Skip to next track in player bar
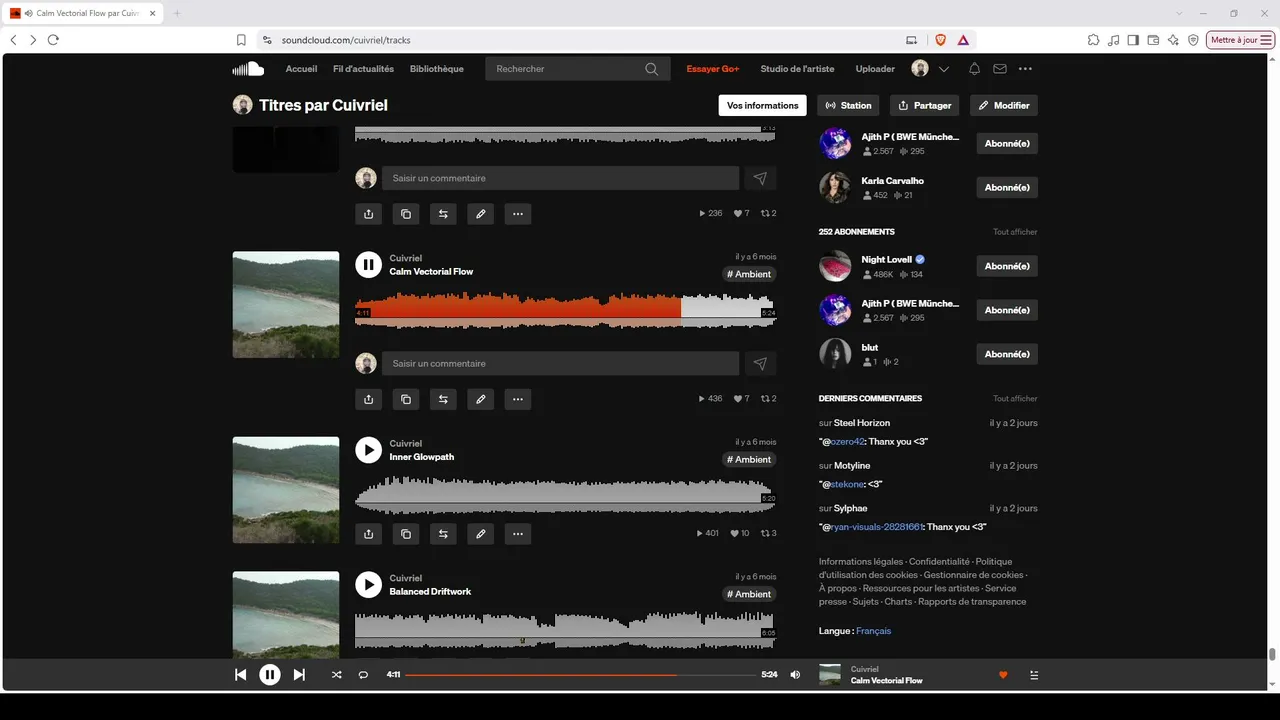This screenshot has height=720, width=1280. [299, 675]
